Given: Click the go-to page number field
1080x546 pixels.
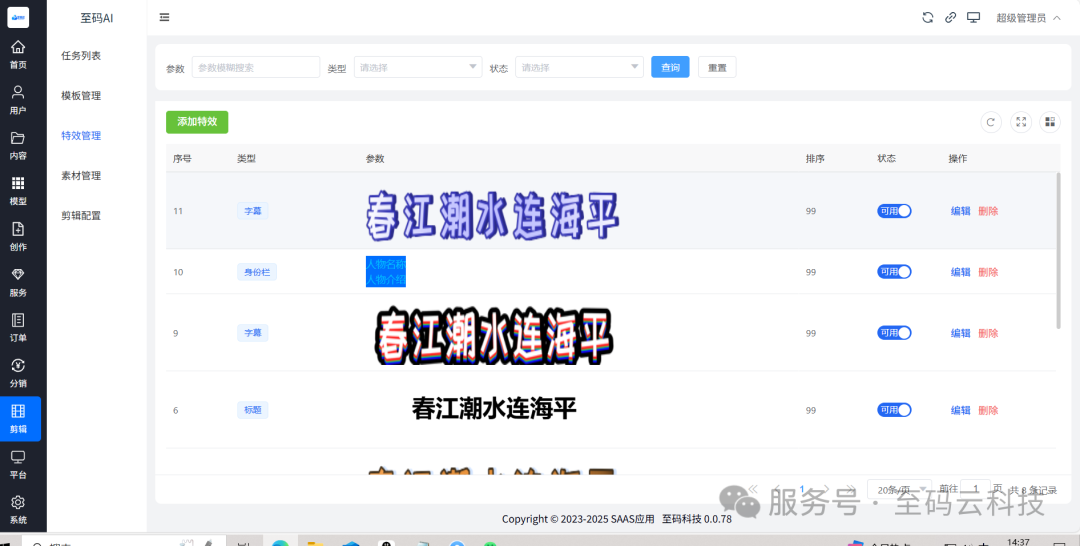Looking at the screenshot, I should tap(975, 490).
